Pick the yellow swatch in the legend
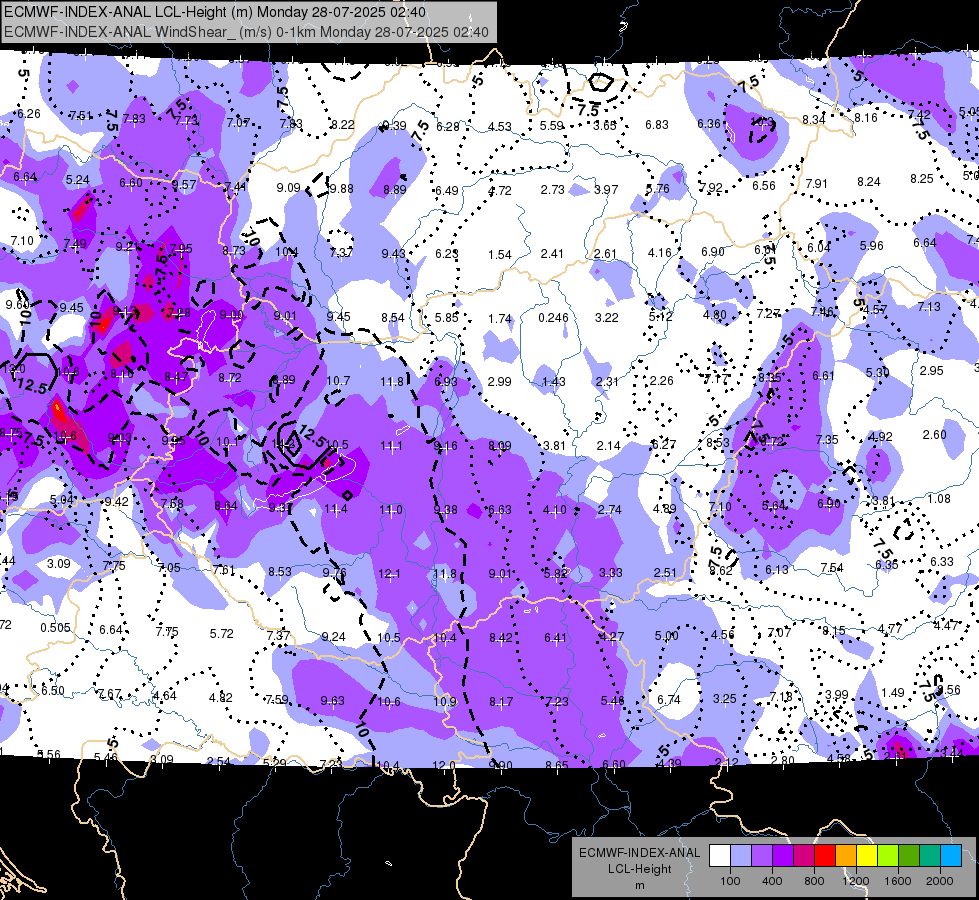Viewport: 979px width, 900px height. coord(867,856)
